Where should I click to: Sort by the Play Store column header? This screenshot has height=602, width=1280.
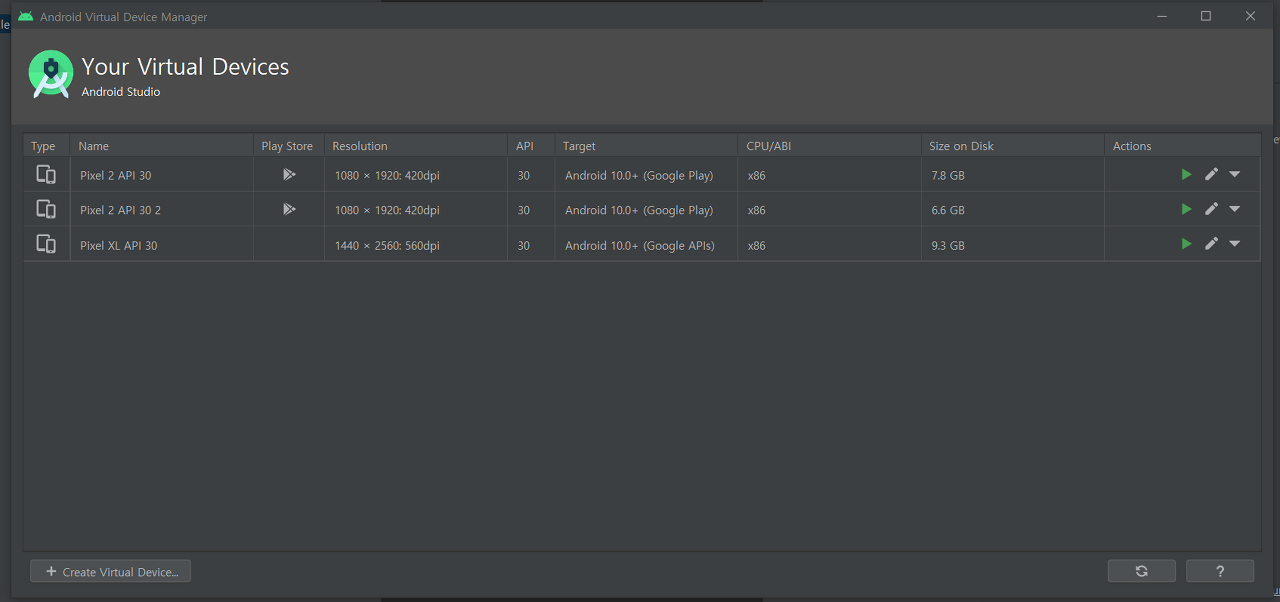(289, 146)
